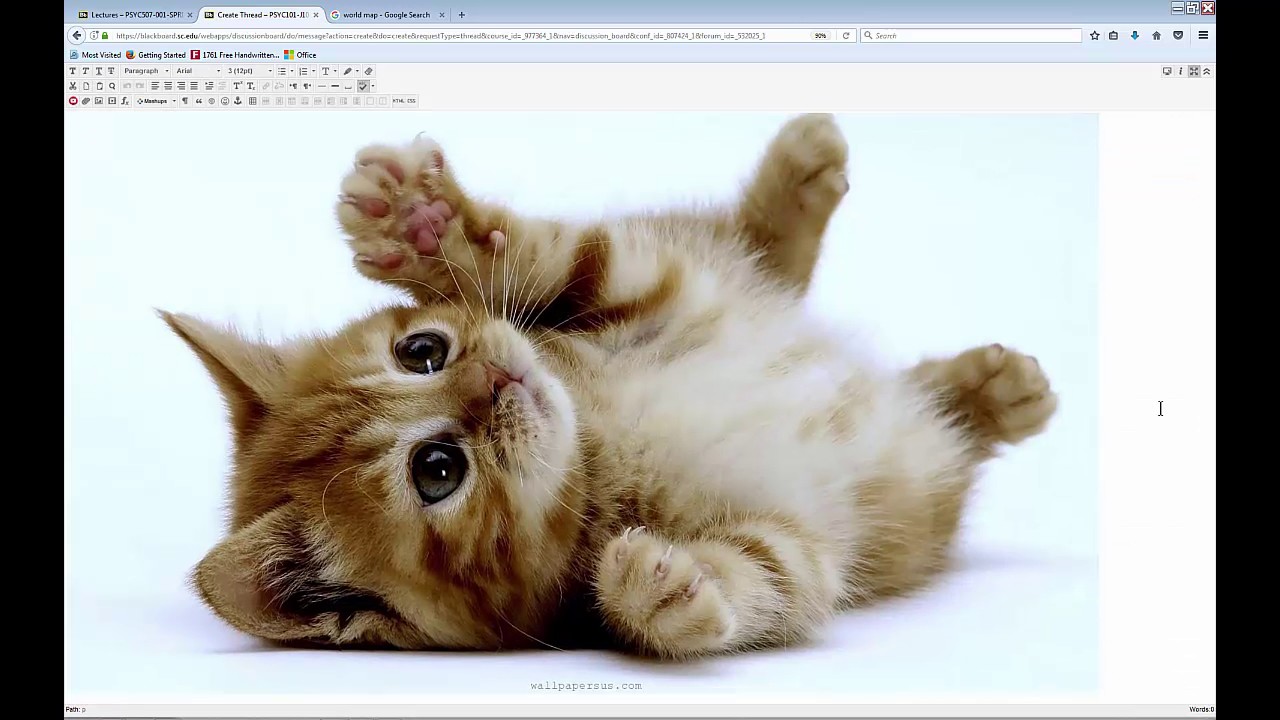1280x720 pixels.
Task: Toggle italic text formatting in editor
Action: pyautogui.click(x=85, y=71)
